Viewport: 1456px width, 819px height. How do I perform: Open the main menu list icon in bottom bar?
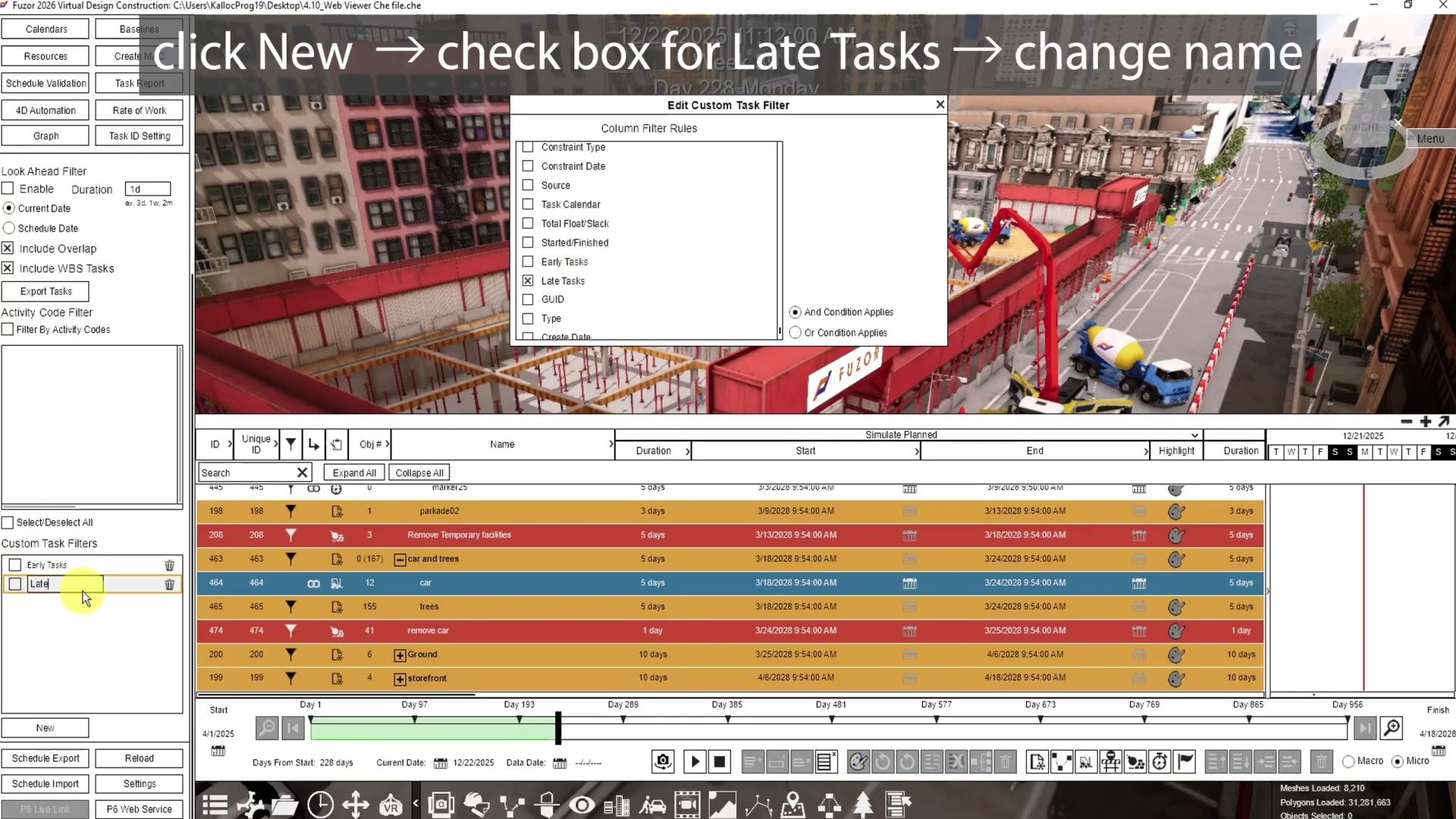215,805
